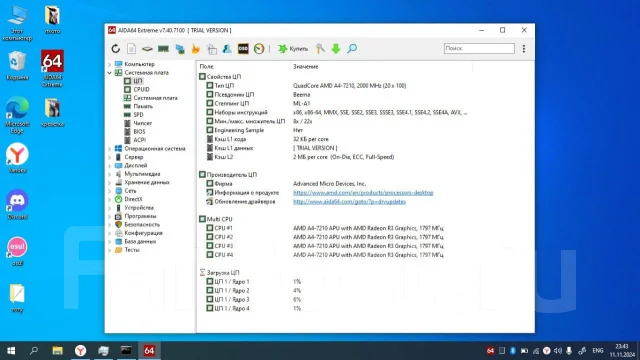Select Чипсет in the tree

tap(142, 123)
